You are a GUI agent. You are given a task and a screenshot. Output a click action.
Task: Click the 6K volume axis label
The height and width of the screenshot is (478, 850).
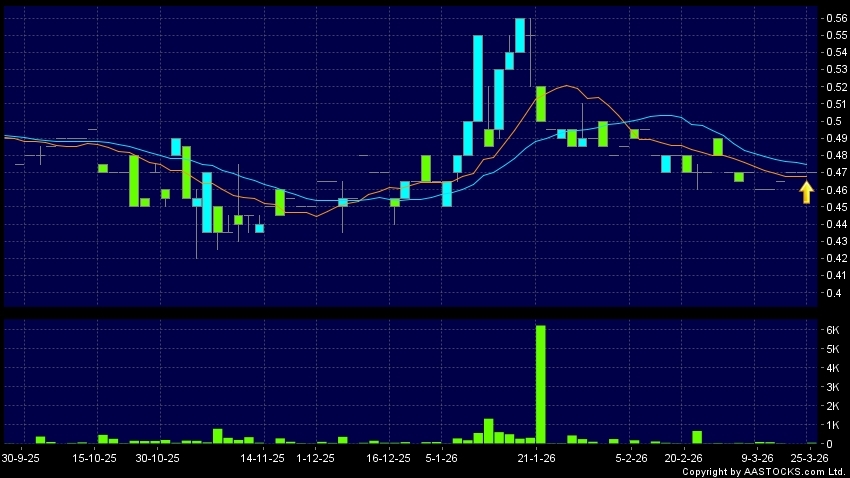(x=829, y=330)
